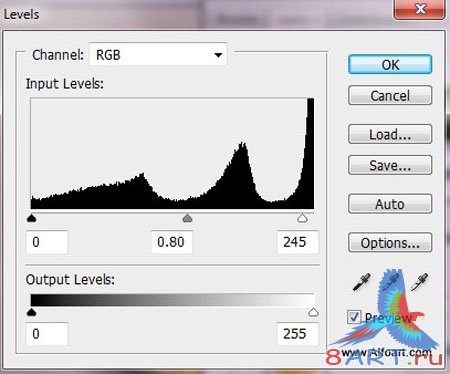Viewport: 450px width, 374px height.
Task: Click the Save... button
Action: pos(390,165)
